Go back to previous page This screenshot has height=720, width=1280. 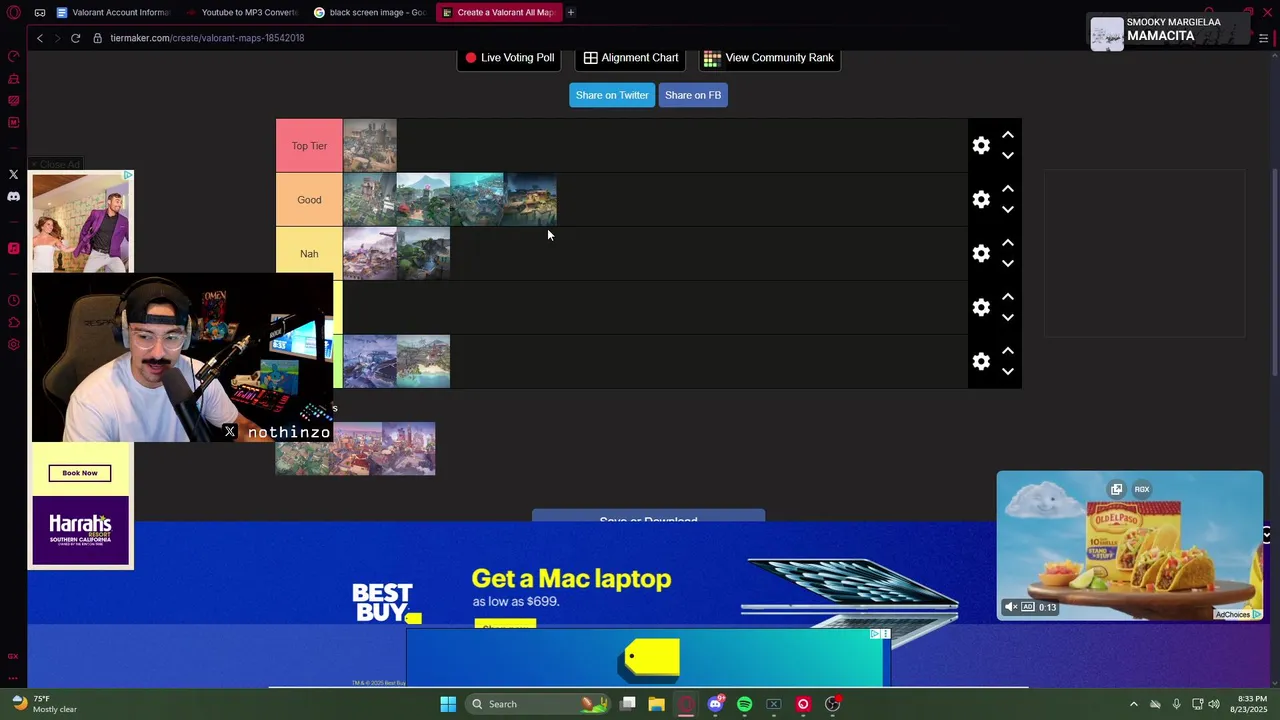click(40, 38)
